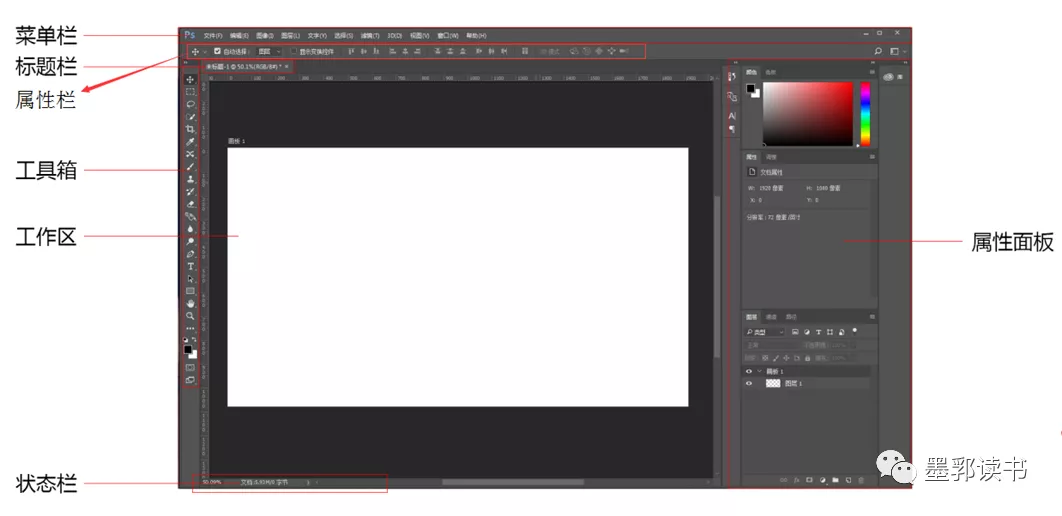1062x516 pixels.
Task: Toggle the 自动选择 checkbox
Action: tap(217, 51)
